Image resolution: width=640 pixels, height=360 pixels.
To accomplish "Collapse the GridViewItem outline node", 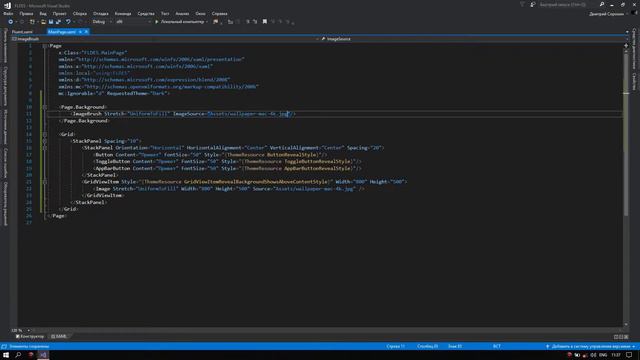I will [x=44, y=182].
